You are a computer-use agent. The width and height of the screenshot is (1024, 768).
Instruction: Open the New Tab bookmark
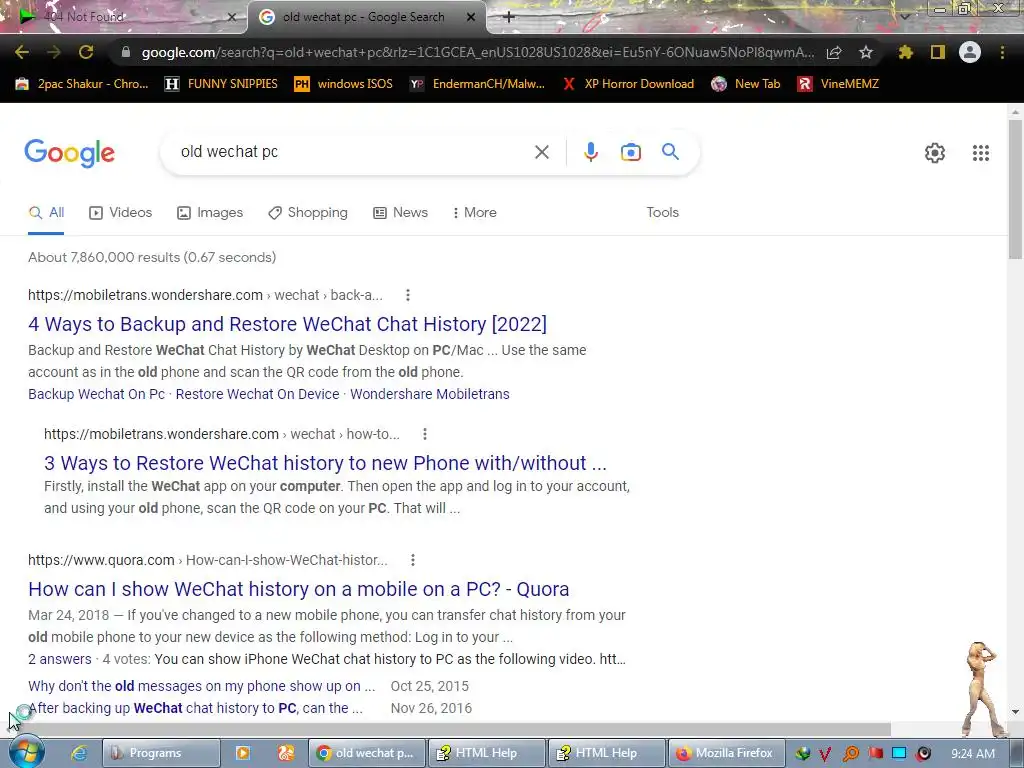[746, 84]
